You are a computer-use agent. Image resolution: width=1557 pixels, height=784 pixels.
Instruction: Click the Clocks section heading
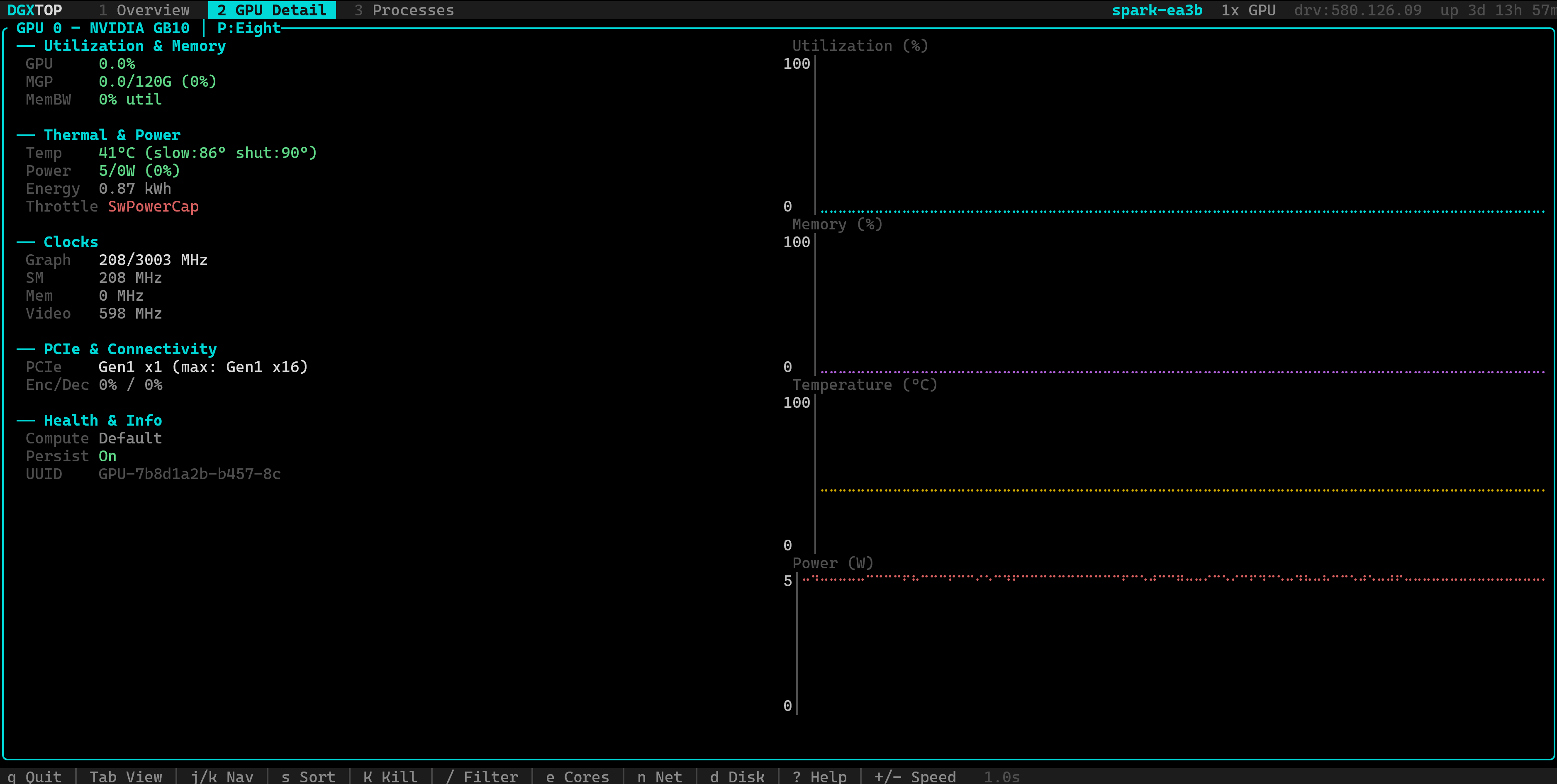coord(71,242)
